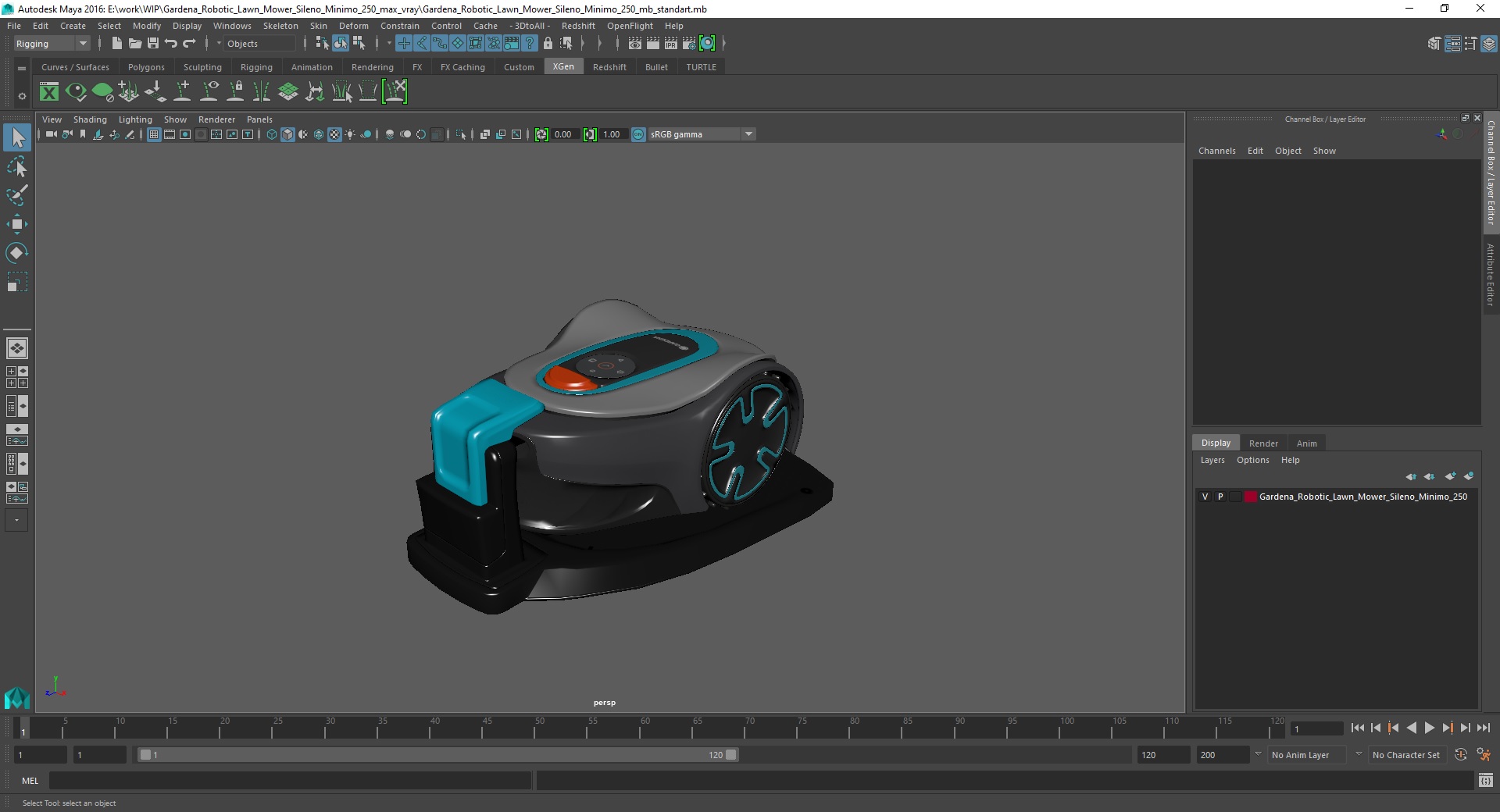Toggle lock selection icon

(x=548, y=44)
